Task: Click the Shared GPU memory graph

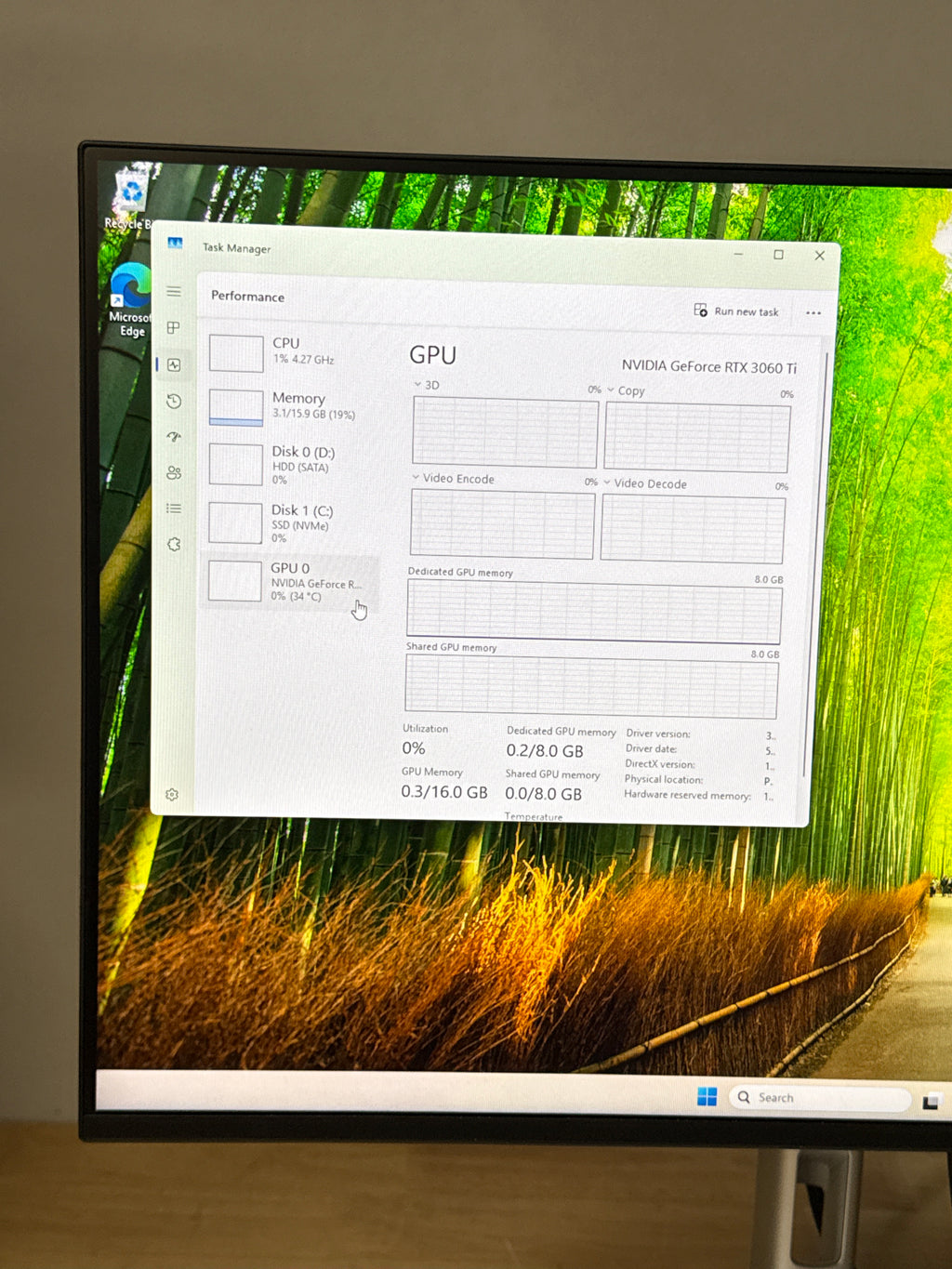Action: coord(591,686)
